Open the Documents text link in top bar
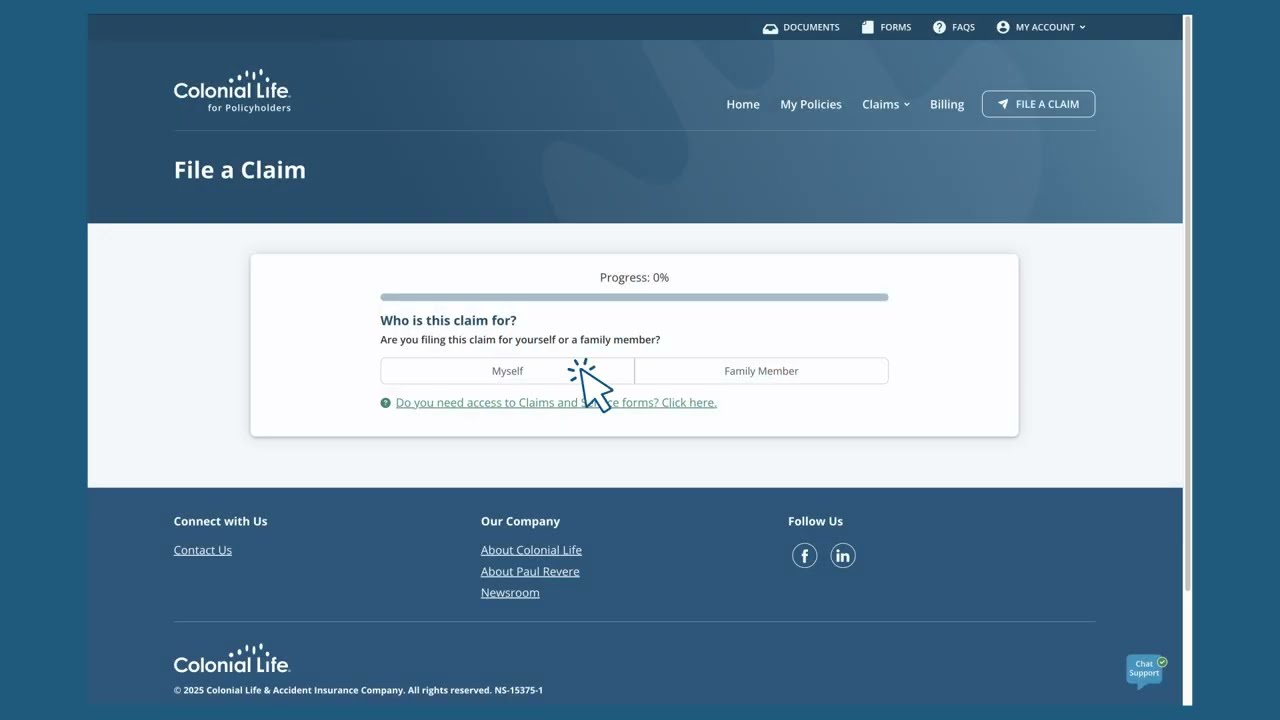 pos(811,27)
